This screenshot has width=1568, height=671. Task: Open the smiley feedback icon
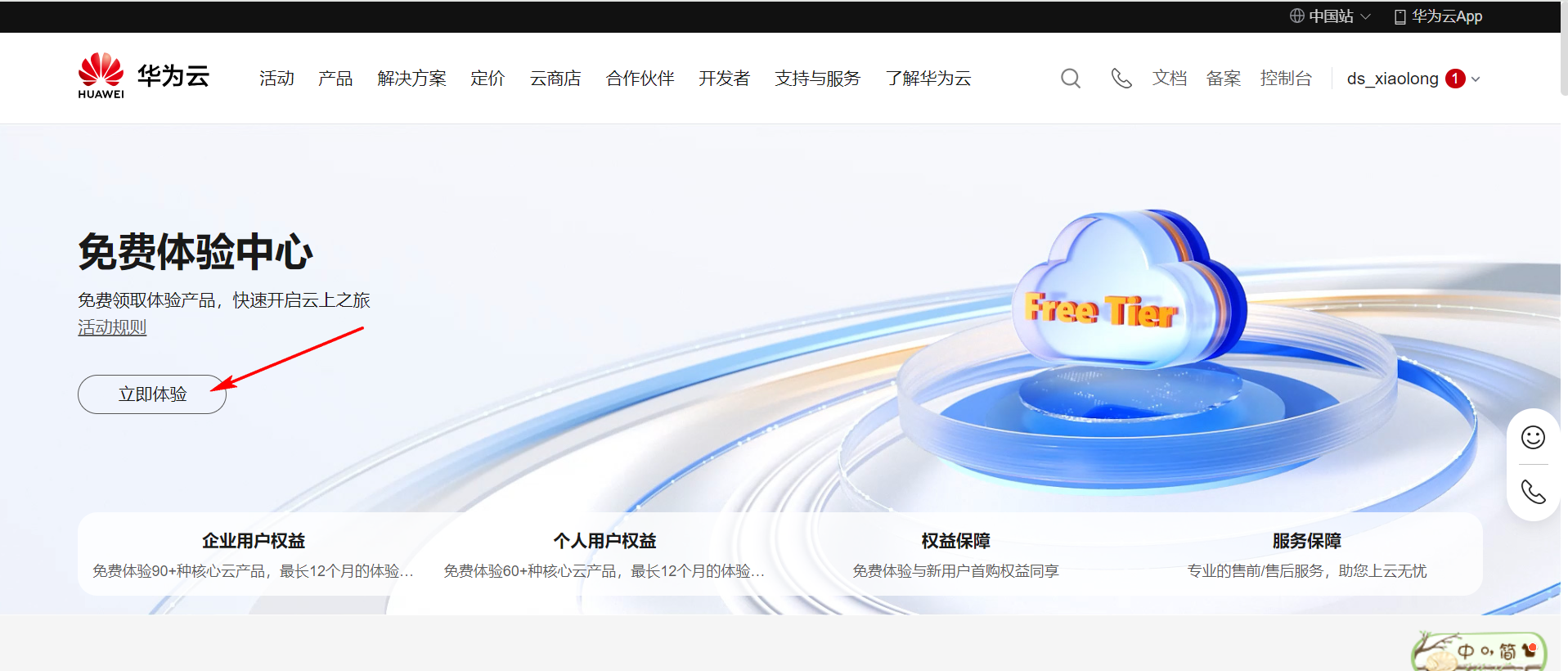[x=1532, y=438]
